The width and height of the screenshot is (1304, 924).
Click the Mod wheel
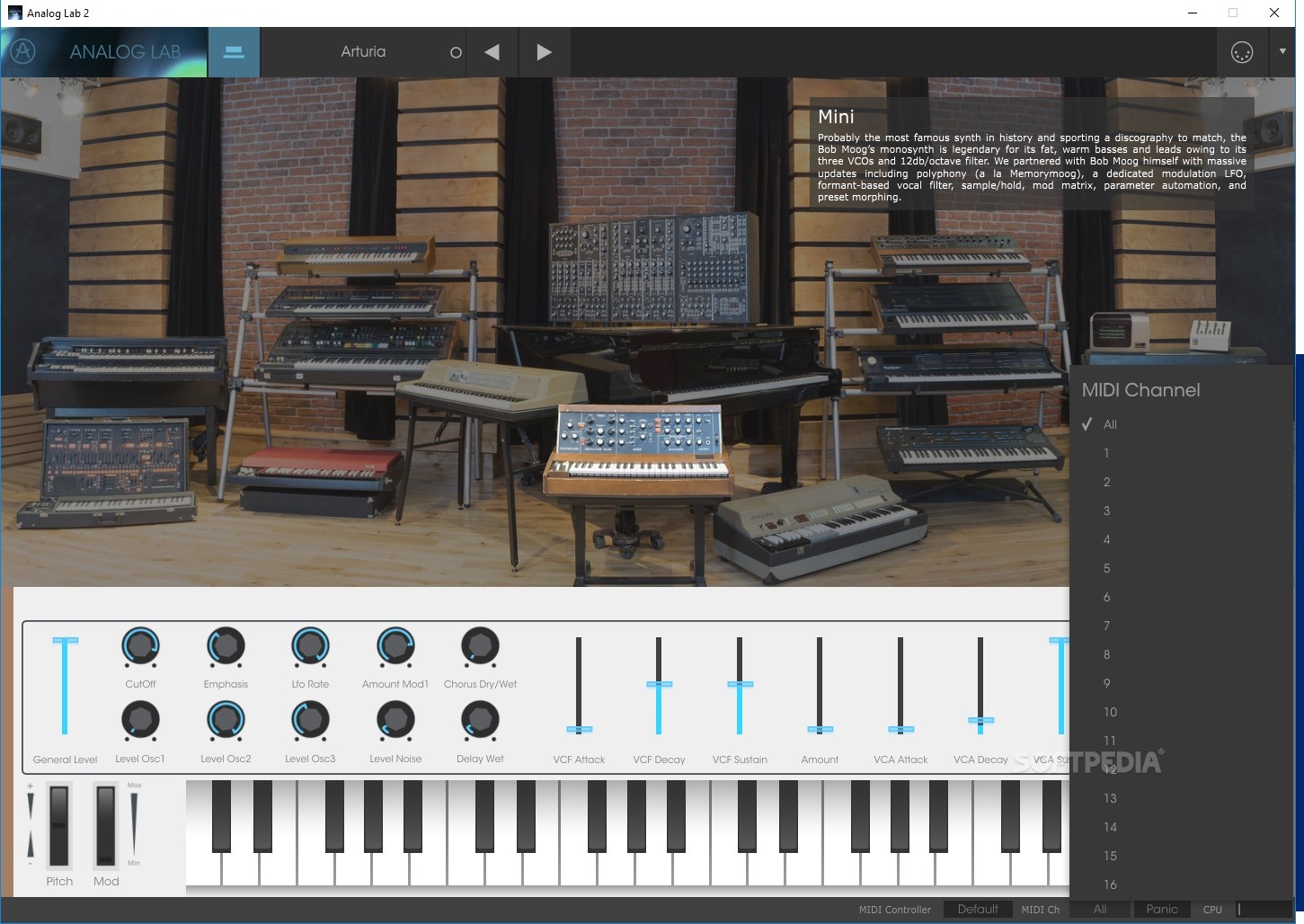tap(106, 826)
